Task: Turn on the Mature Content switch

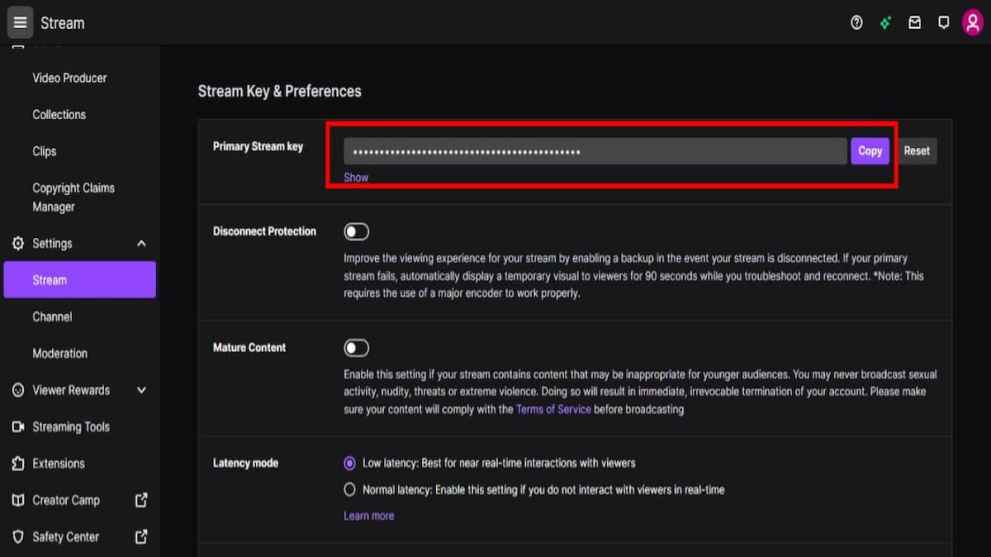Action: (356, 348)
